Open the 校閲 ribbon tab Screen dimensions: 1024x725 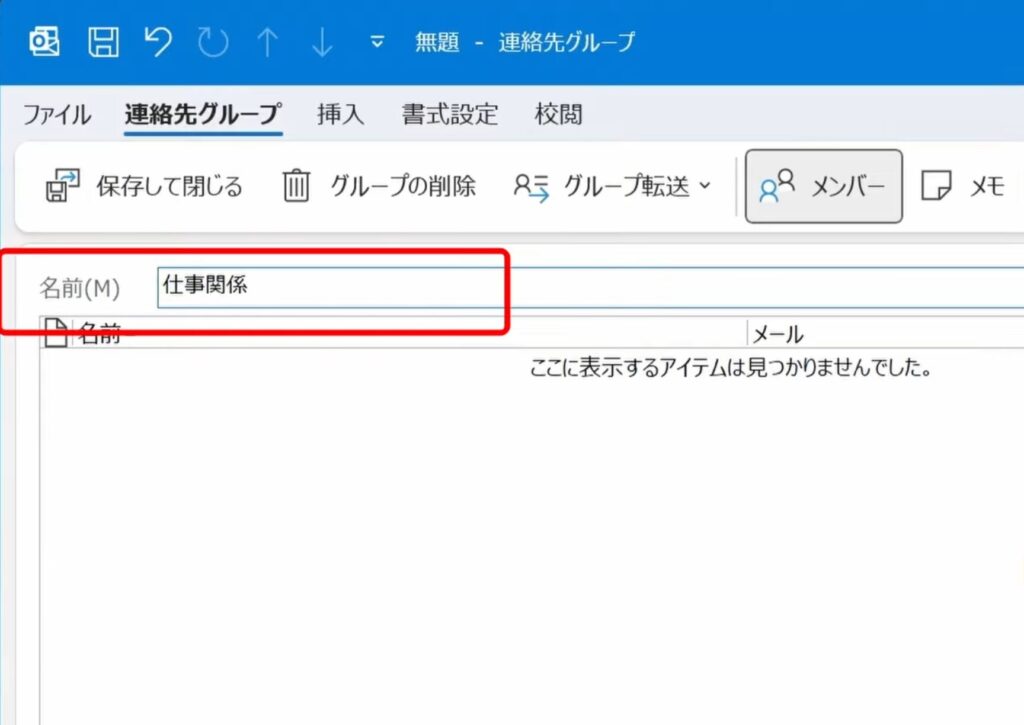(560, 114)
